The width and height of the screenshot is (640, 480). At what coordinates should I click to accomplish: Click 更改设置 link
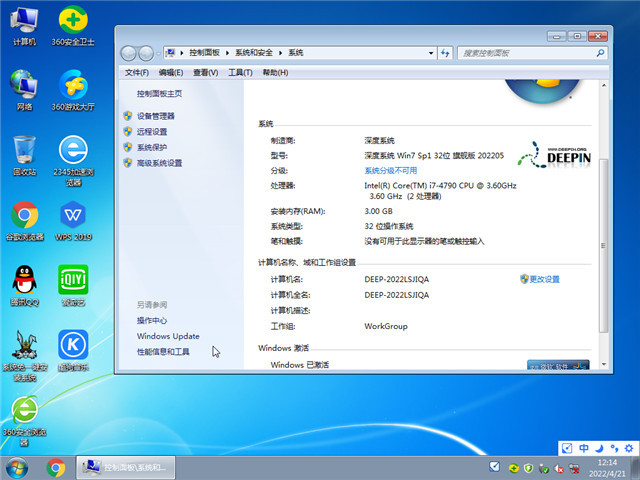(x=544, y=279)
